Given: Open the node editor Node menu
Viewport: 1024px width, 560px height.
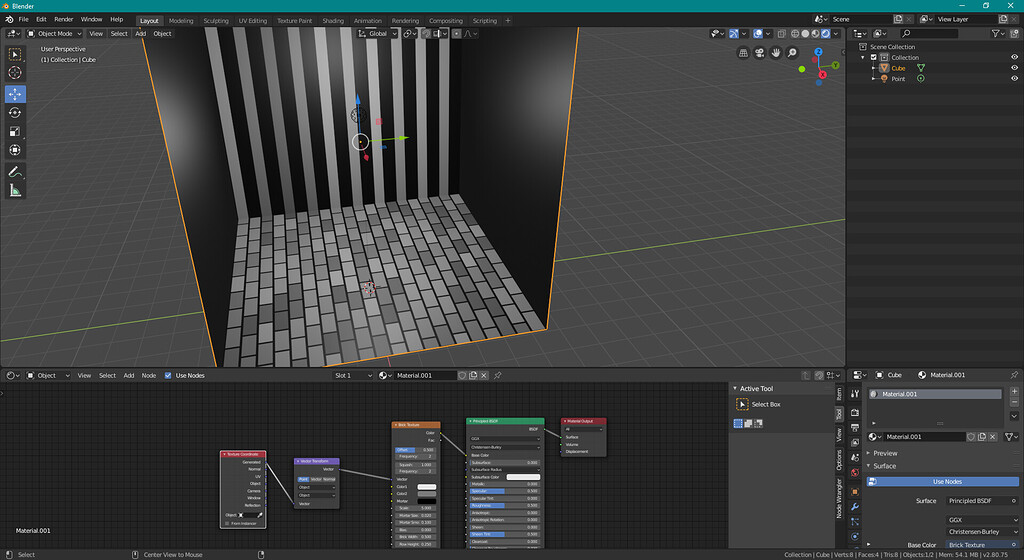Looking at the screenshot, I should pos(149,375).
